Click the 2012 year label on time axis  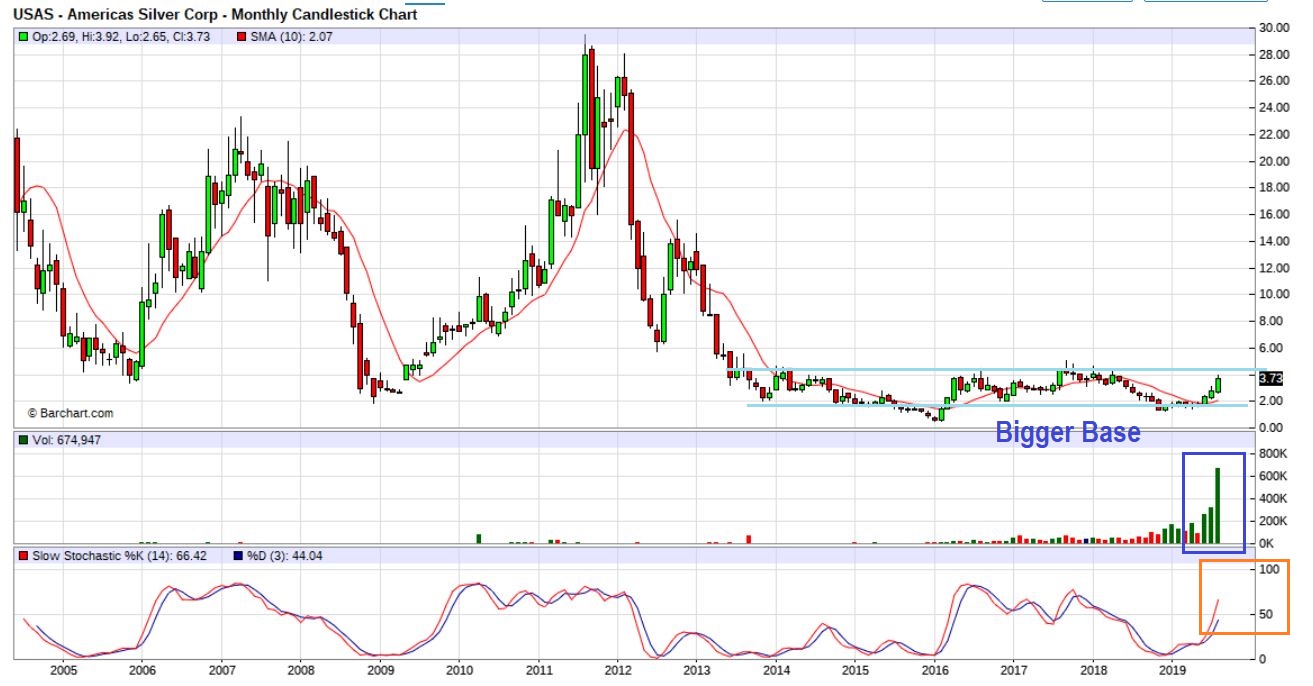pyautogui.click(x=618, y=669)
